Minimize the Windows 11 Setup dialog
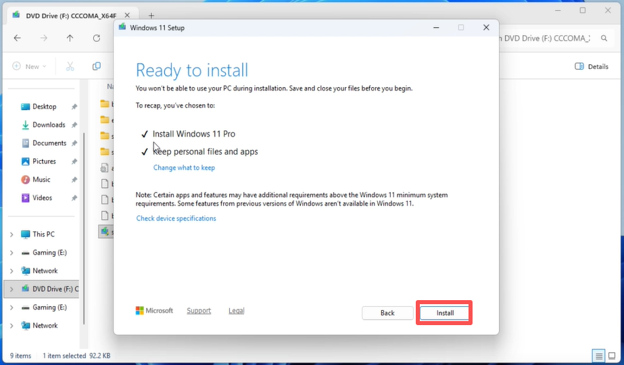 [x=436, y=27]
